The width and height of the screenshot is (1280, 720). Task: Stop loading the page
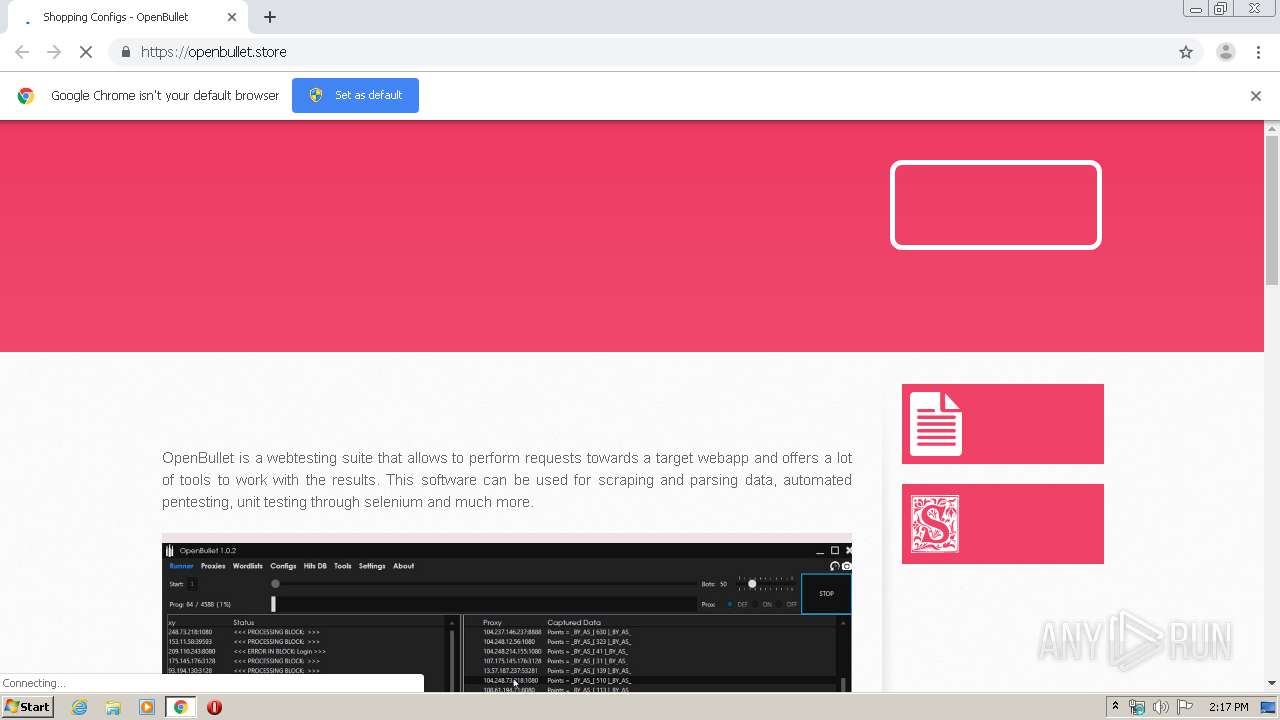coord(86,52)
